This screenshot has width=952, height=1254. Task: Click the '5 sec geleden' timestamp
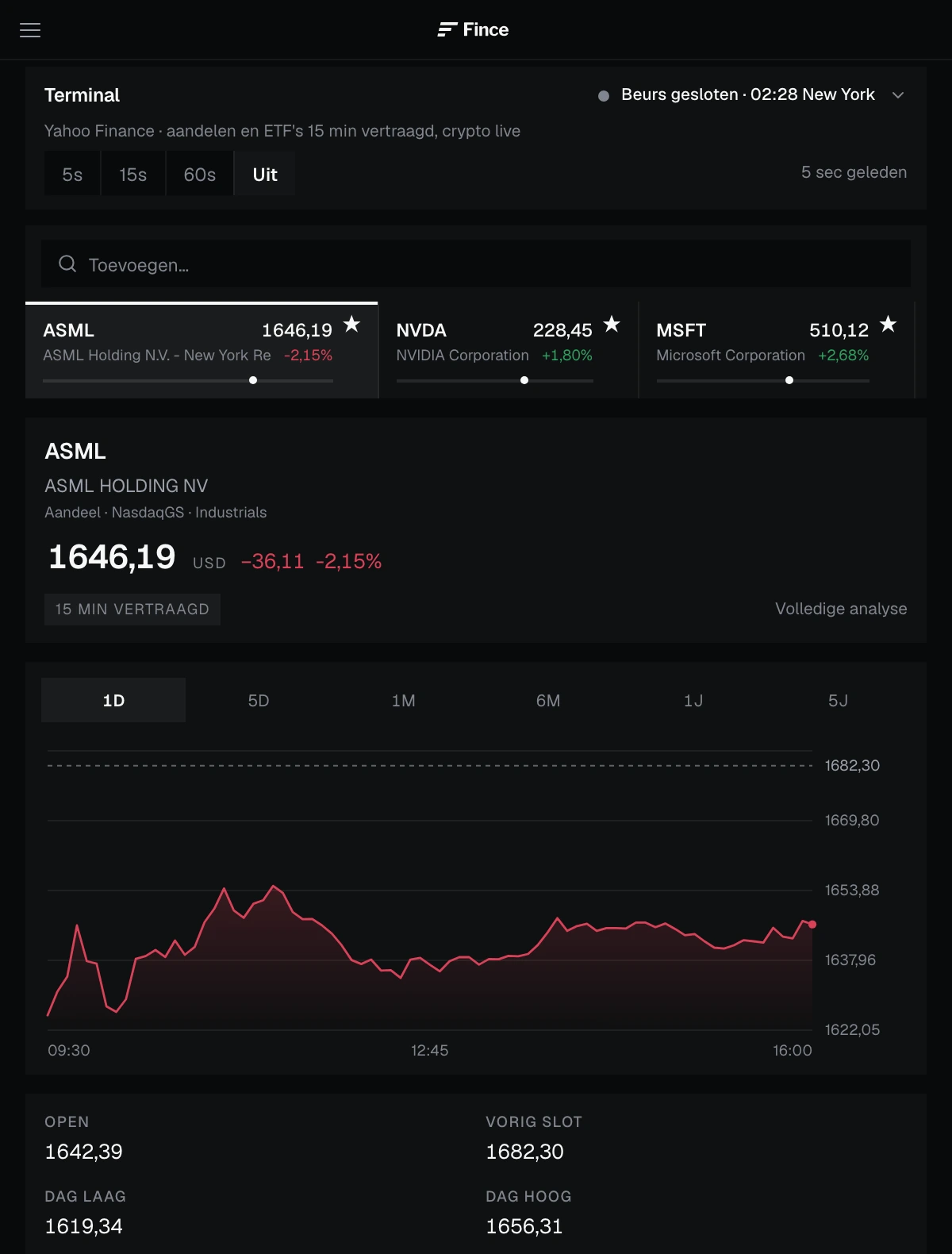point(854,172)
